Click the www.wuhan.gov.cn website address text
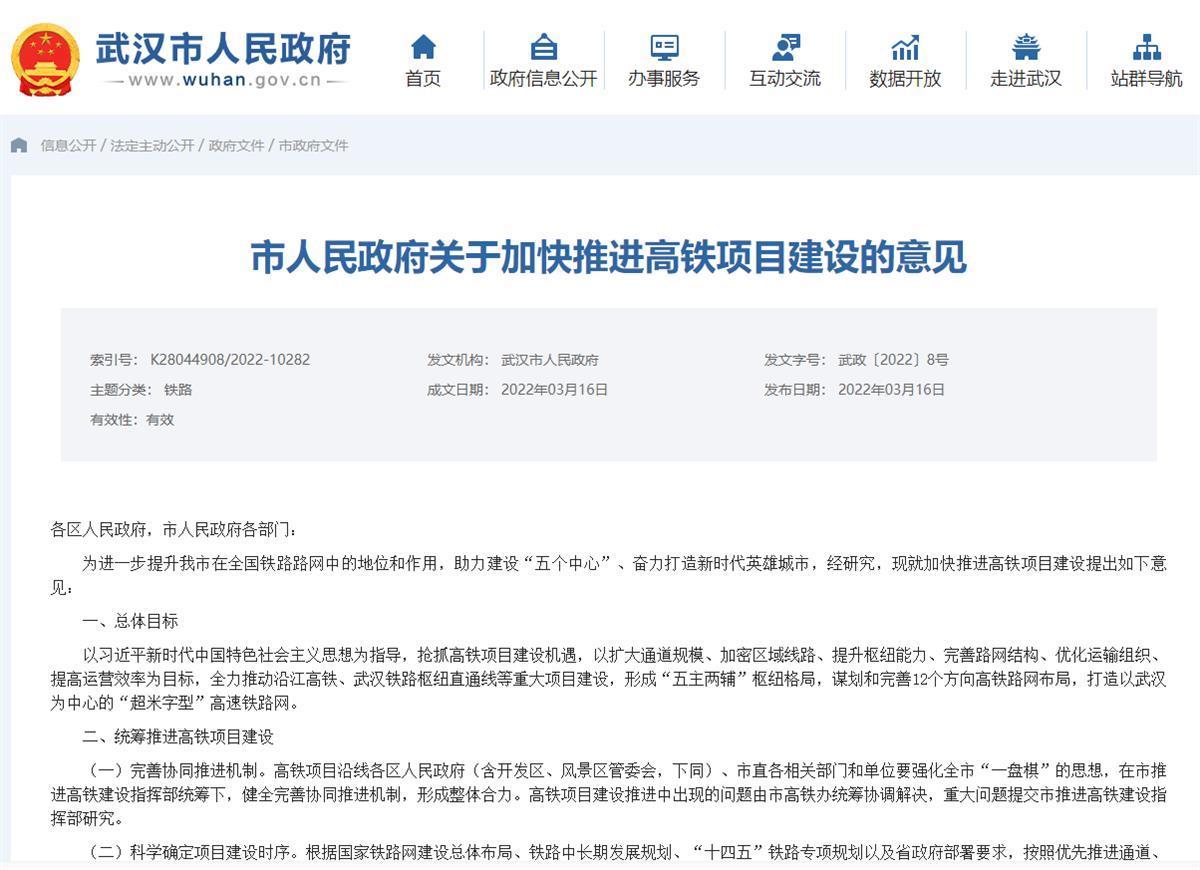Image resolution: width=1200 pixels, height=870 pixels. [225, 80]
